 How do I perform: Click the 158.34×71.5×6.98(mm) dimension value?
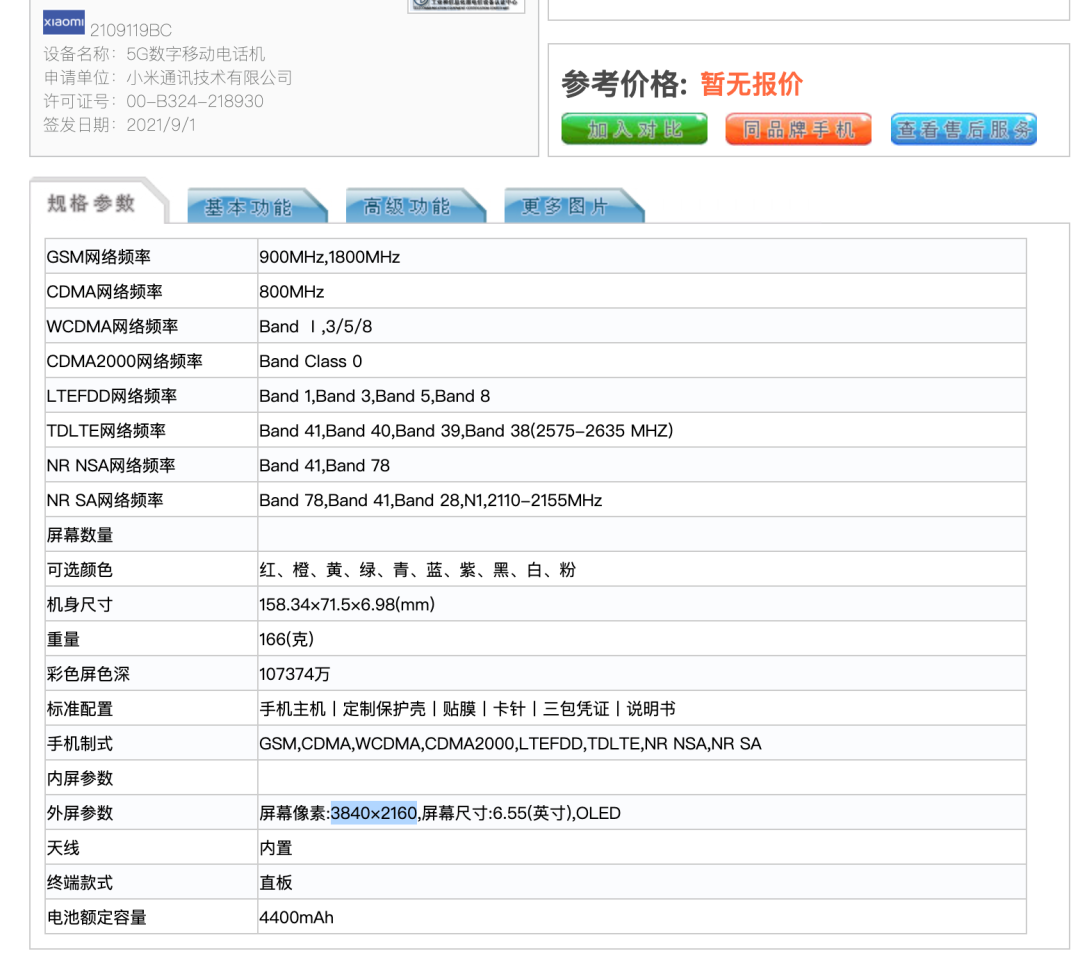[x=347, y=605]
